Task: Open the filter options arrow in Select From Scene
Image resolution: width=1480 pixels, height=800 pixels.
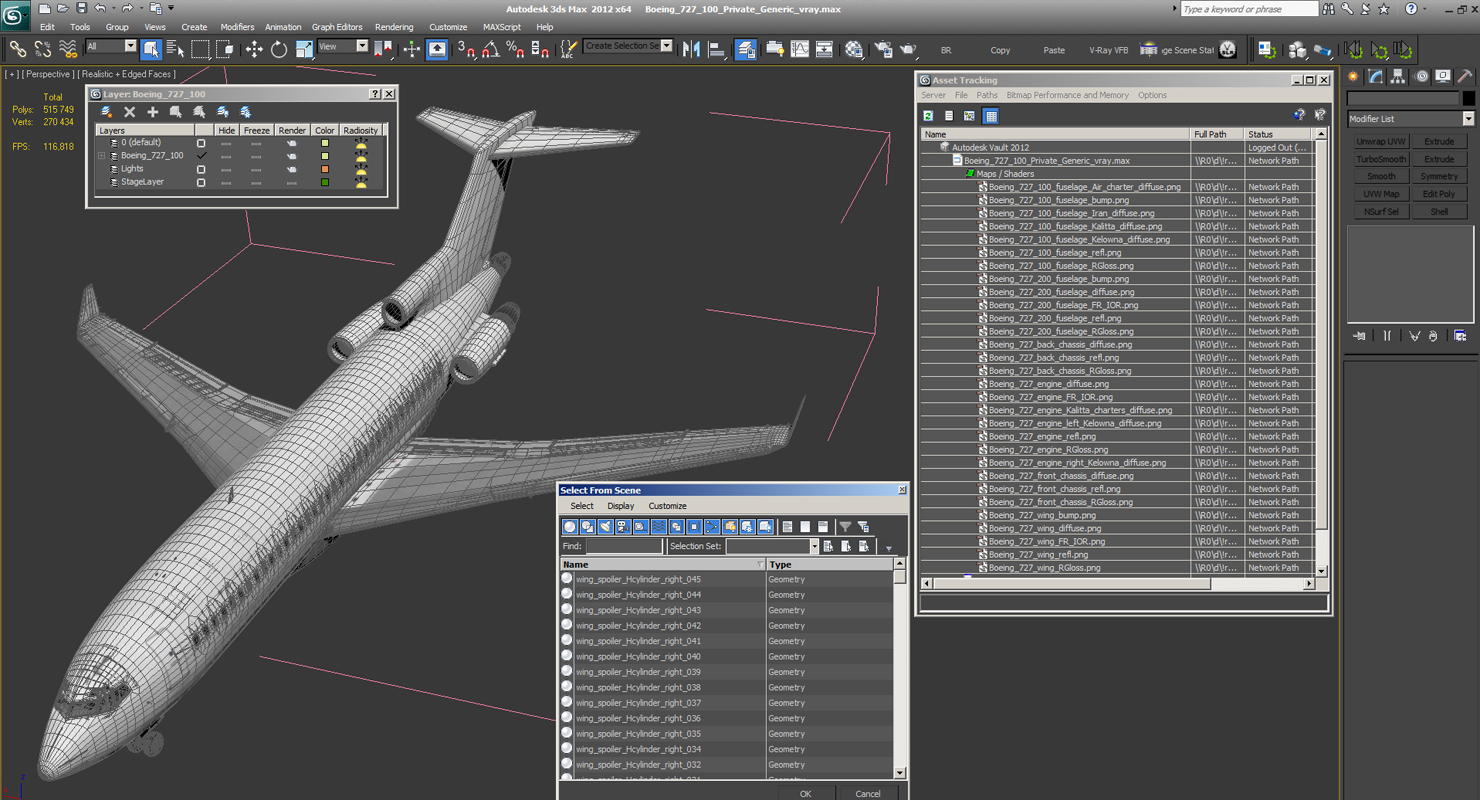Action: tap(889, 548)
